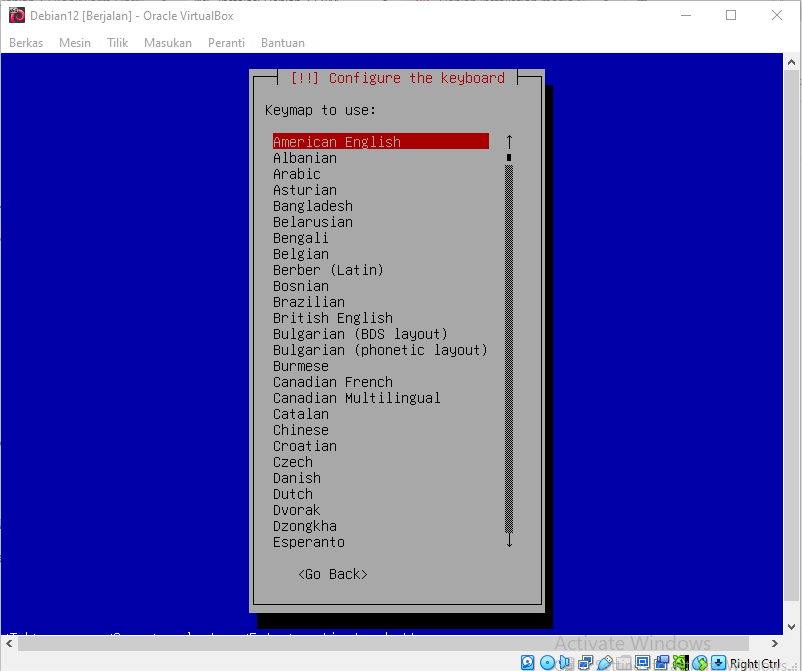Viewport: 802px width, 671px height.
Task: Click the VirtualBox title bar logo
Action: [x=16, y=15]
